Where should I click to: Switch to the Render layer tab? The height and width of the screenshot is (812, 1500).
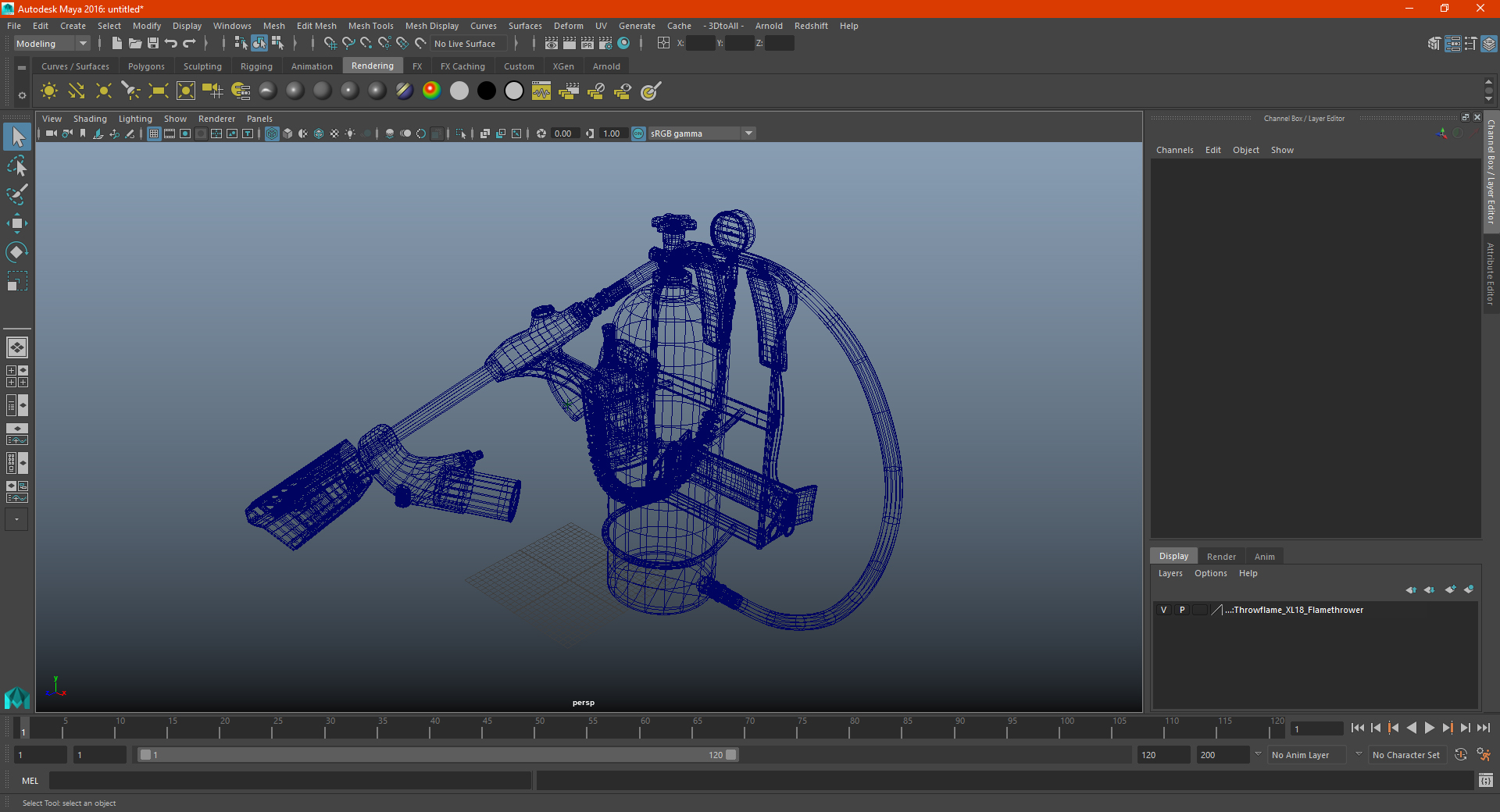pos(1221,557)
